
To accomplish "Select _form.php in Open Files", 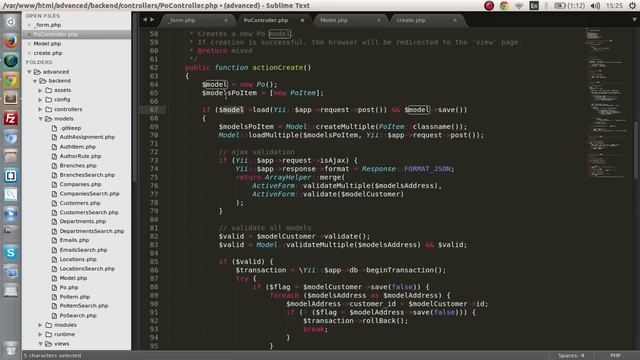I will point(48,25).
